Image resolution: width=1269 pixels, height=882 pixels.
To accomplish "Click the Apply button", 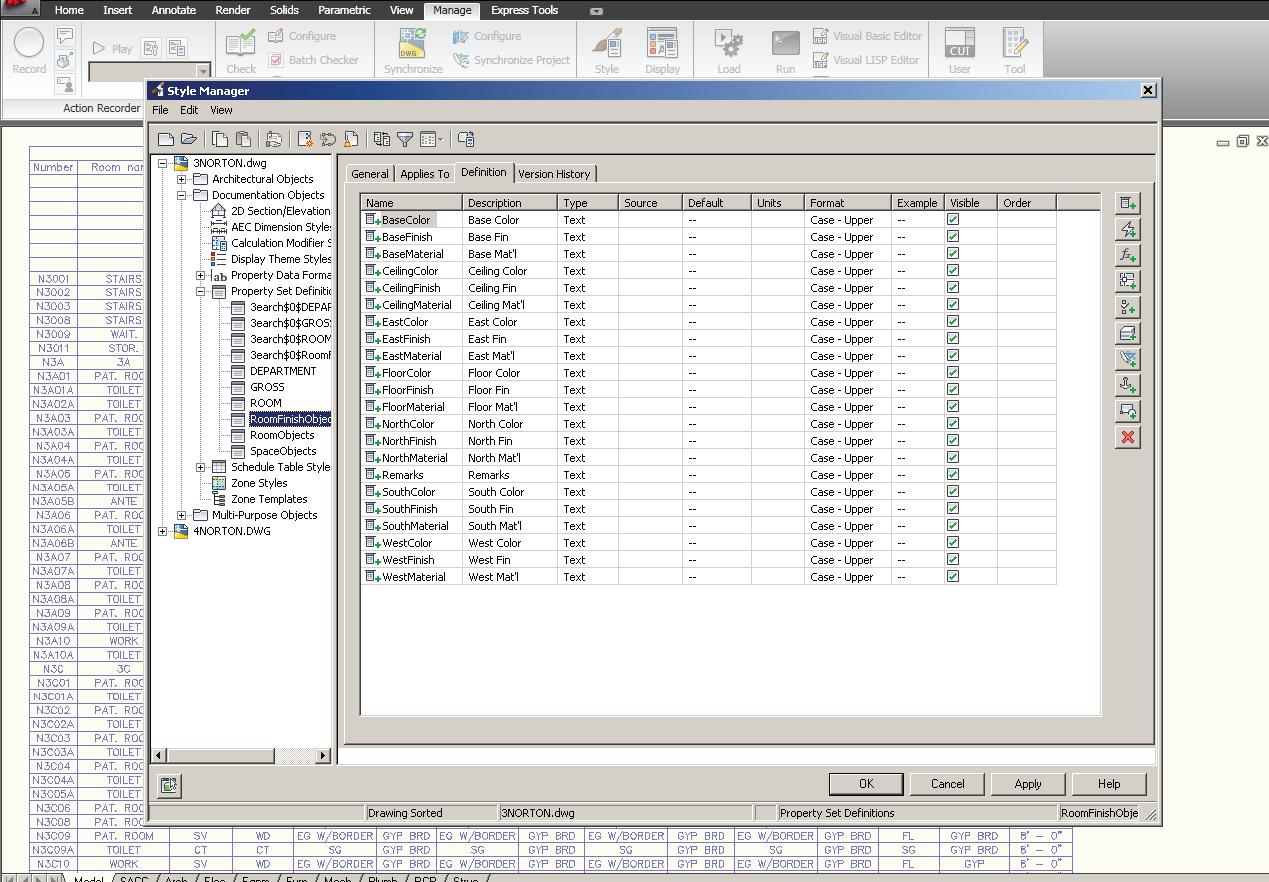I will point(1028,784).
